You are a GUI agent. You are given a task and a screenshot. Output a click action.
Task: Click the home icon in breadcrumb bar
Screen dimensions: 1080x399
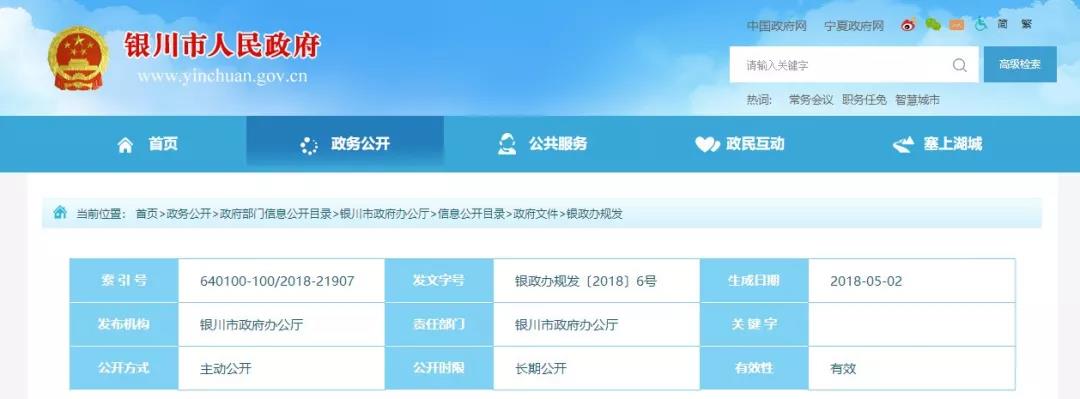click(x=60, y=212)
